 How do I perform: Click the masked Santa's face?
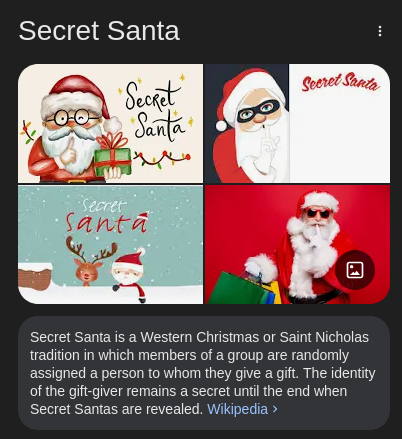[258, 111]
